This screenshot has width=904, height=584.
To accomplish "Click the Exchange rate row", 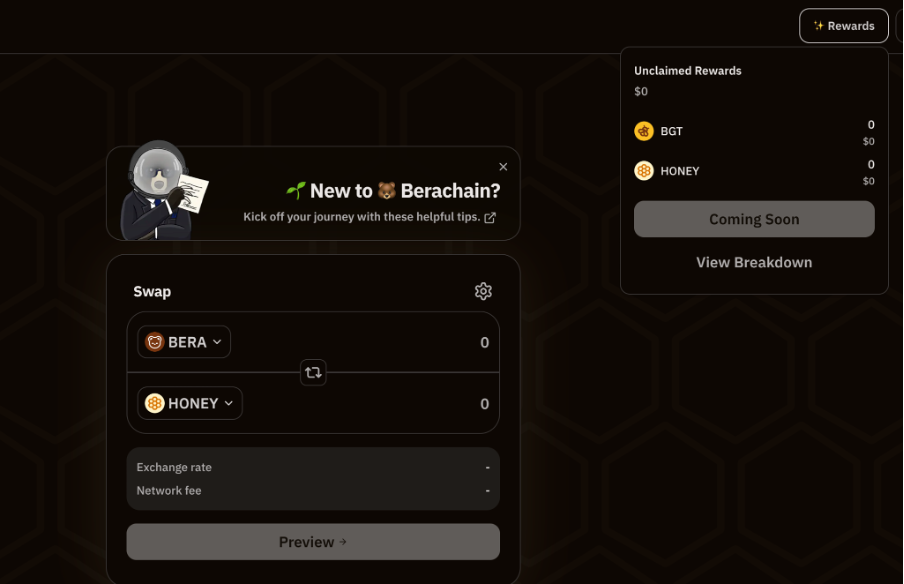I will coord(313,467).
